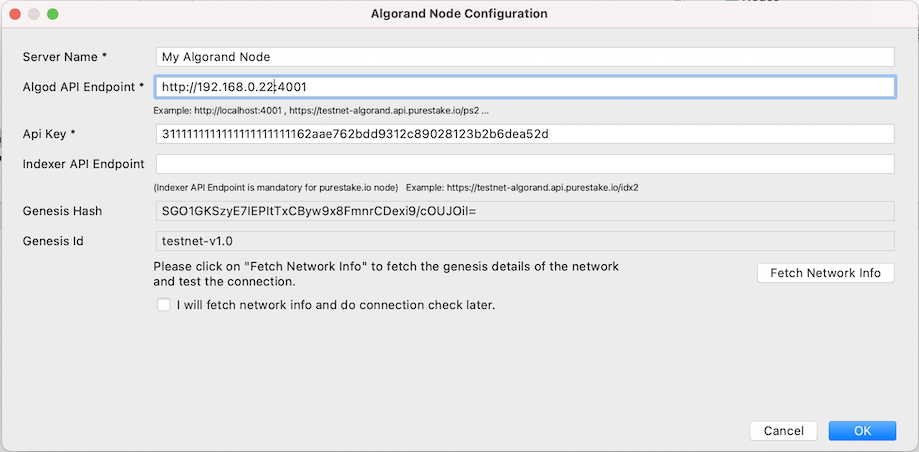Click the "Indexer API Endpoint" label

83,164
